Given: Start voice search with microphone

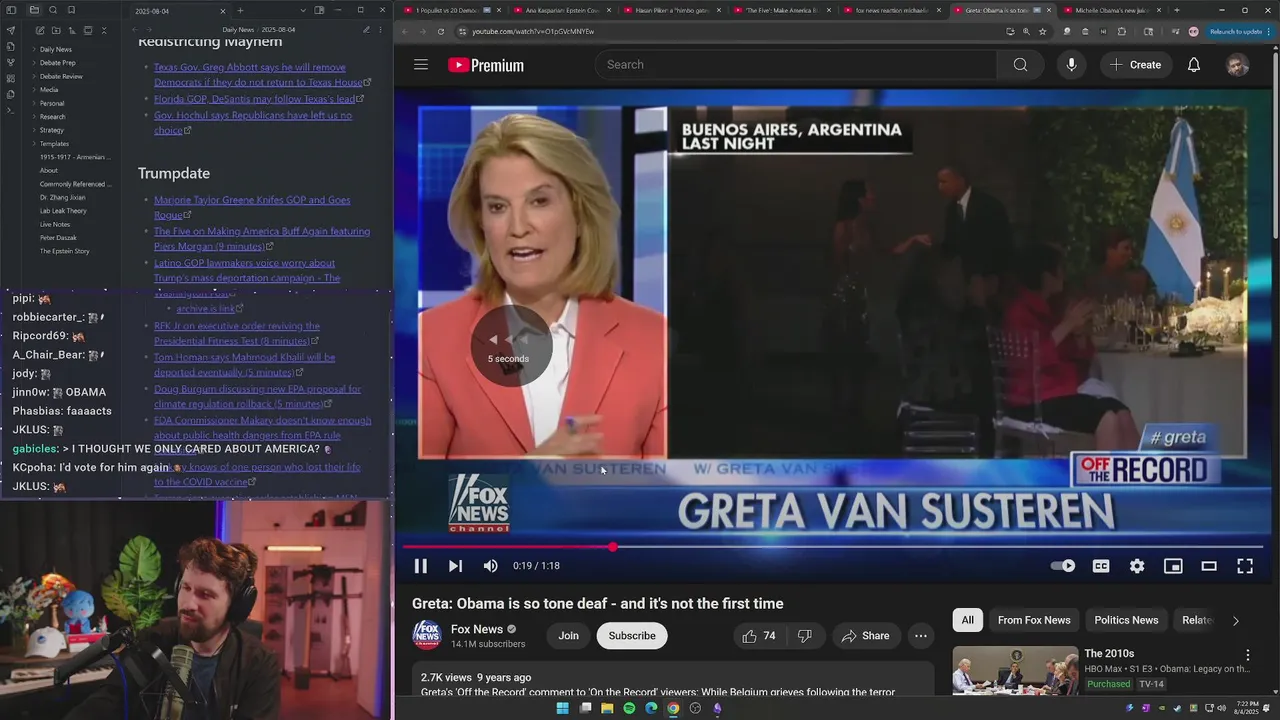Looking at the screenshot, I should coord(1071,65).
